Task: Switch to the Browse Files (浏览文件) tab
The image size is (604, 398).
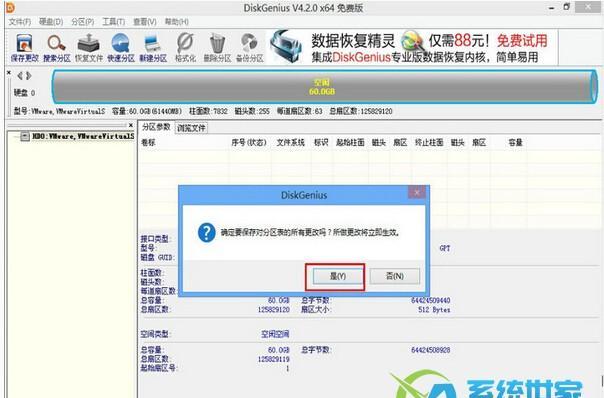Action: pyautogui.click(x=191, y=128)
